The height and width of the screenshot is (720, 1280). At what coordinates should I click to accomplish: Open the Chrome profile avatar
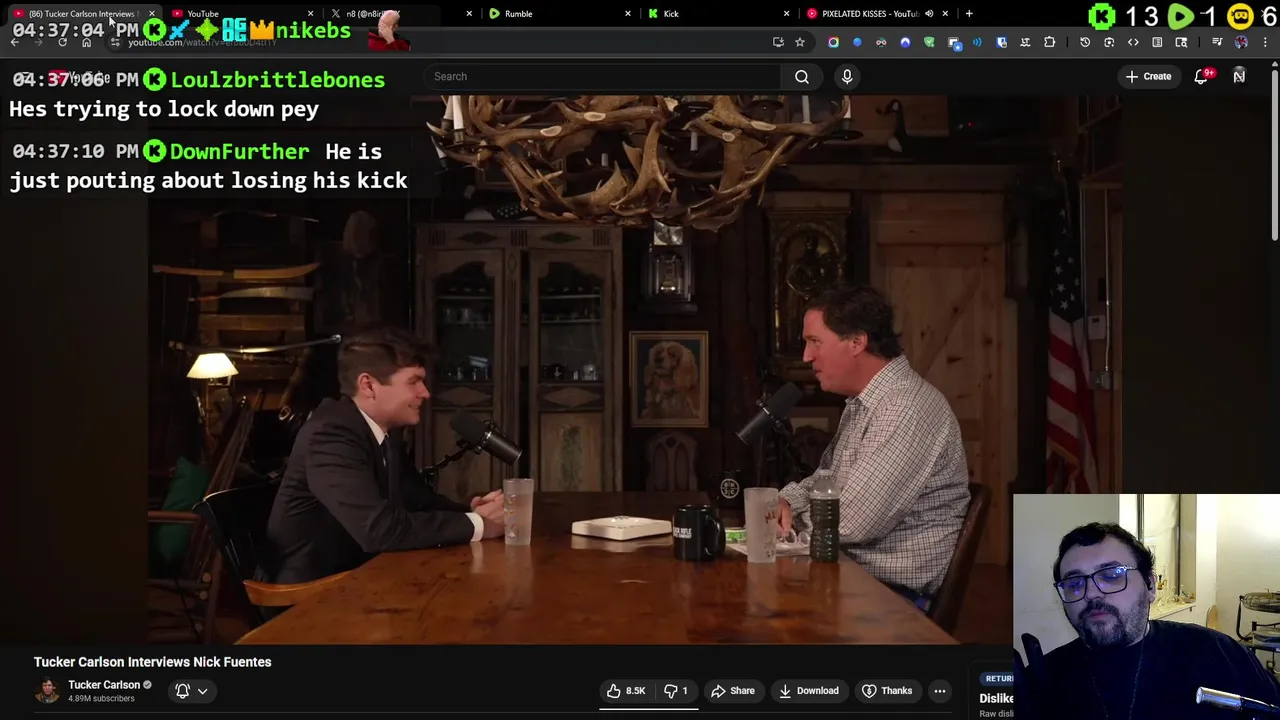pos(1241,42)
